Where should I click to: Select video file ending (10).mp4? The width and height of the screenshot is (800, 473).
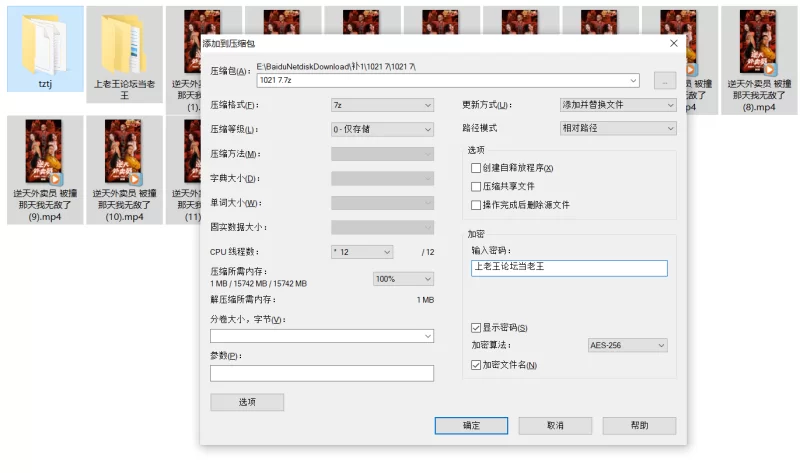click(124, 170)
